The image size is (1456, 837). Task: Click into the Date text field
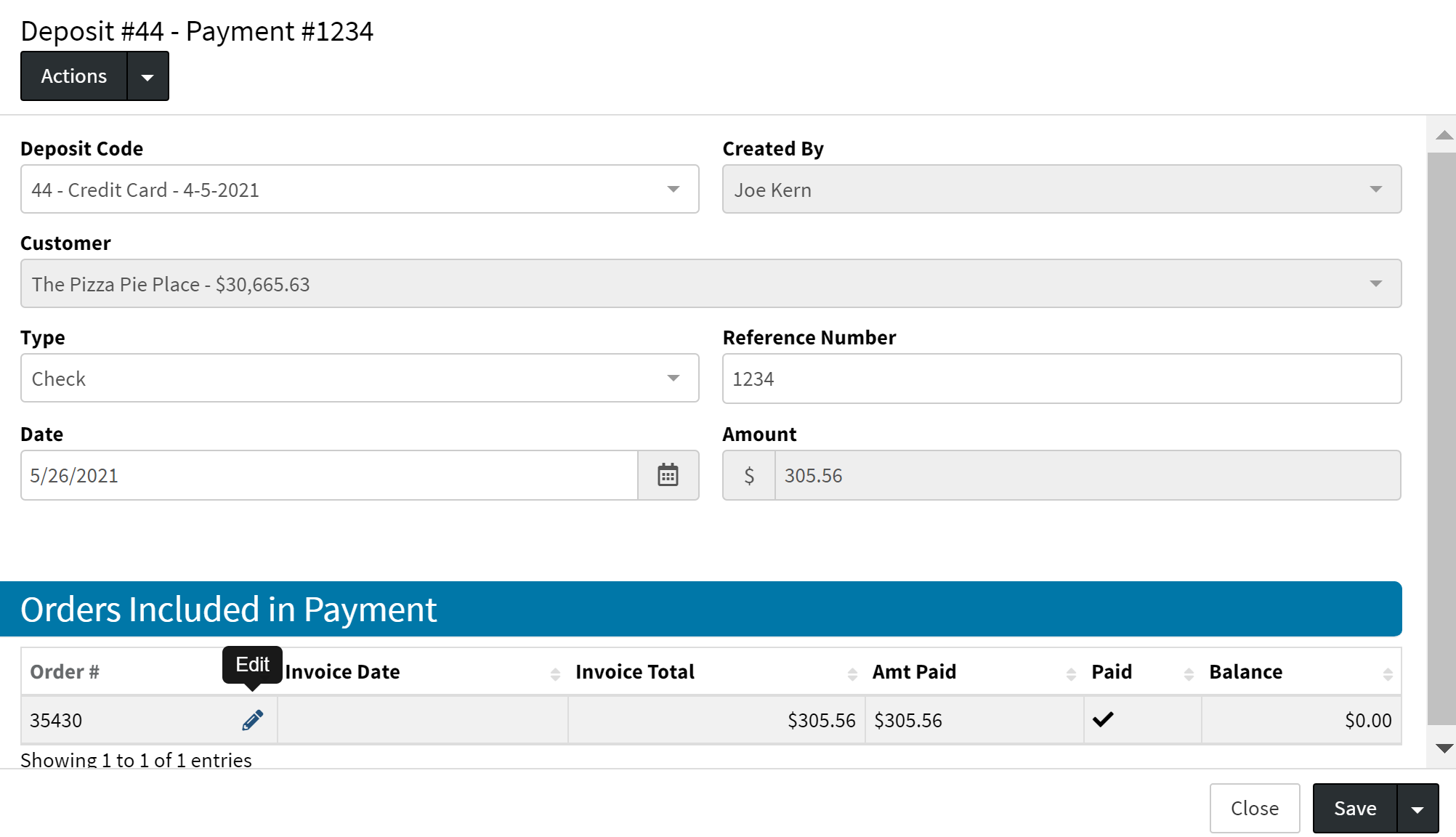point(329,475)
